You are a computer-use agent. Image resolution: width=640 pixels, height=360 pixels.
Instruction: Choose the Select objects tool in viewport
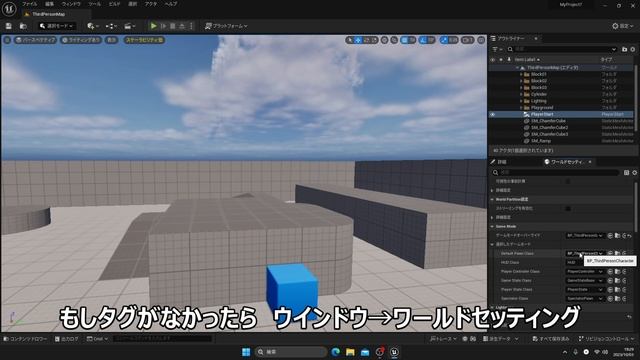pos(349,40)
